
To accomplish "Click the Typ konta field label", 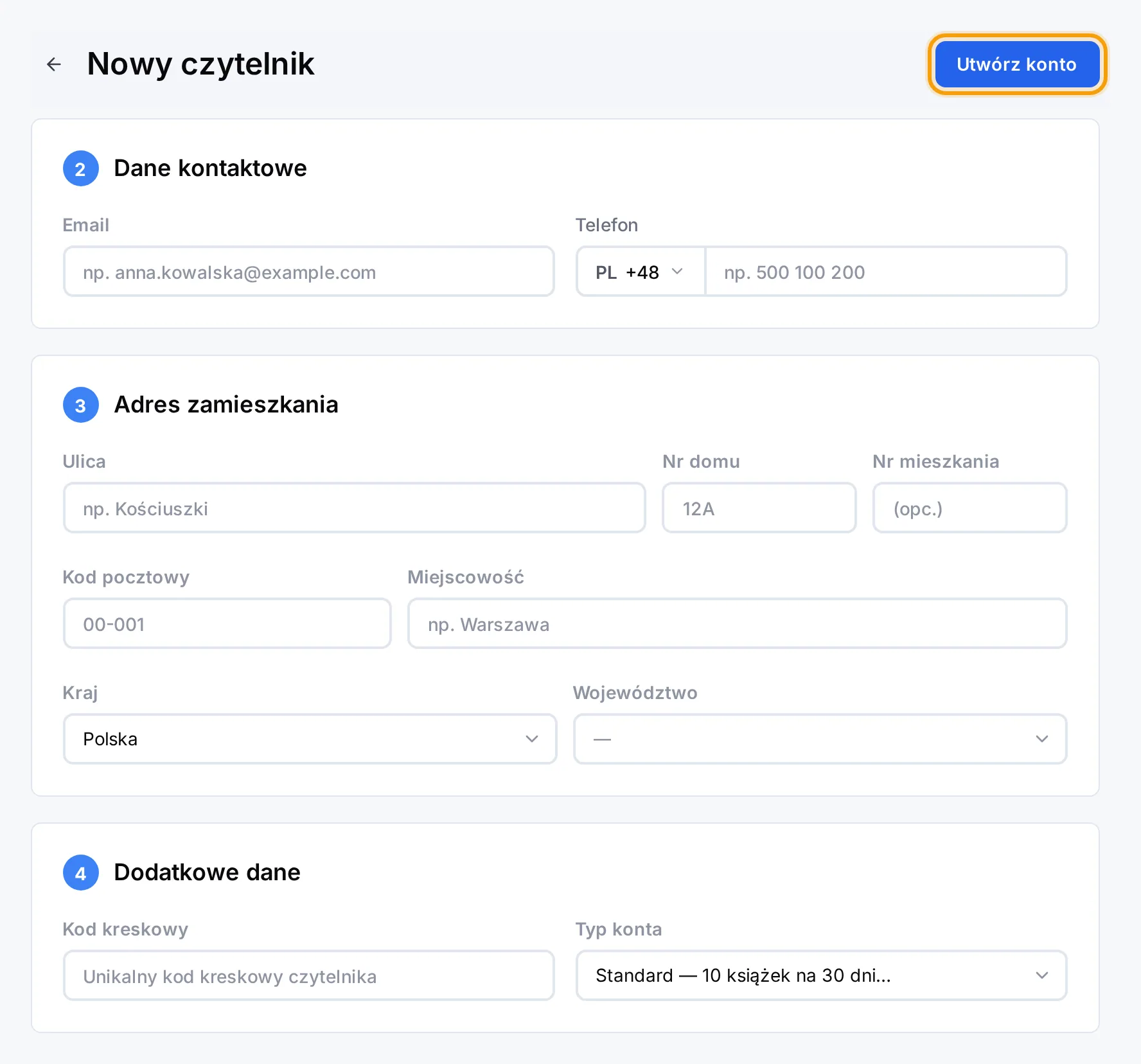I will (619, 929).
